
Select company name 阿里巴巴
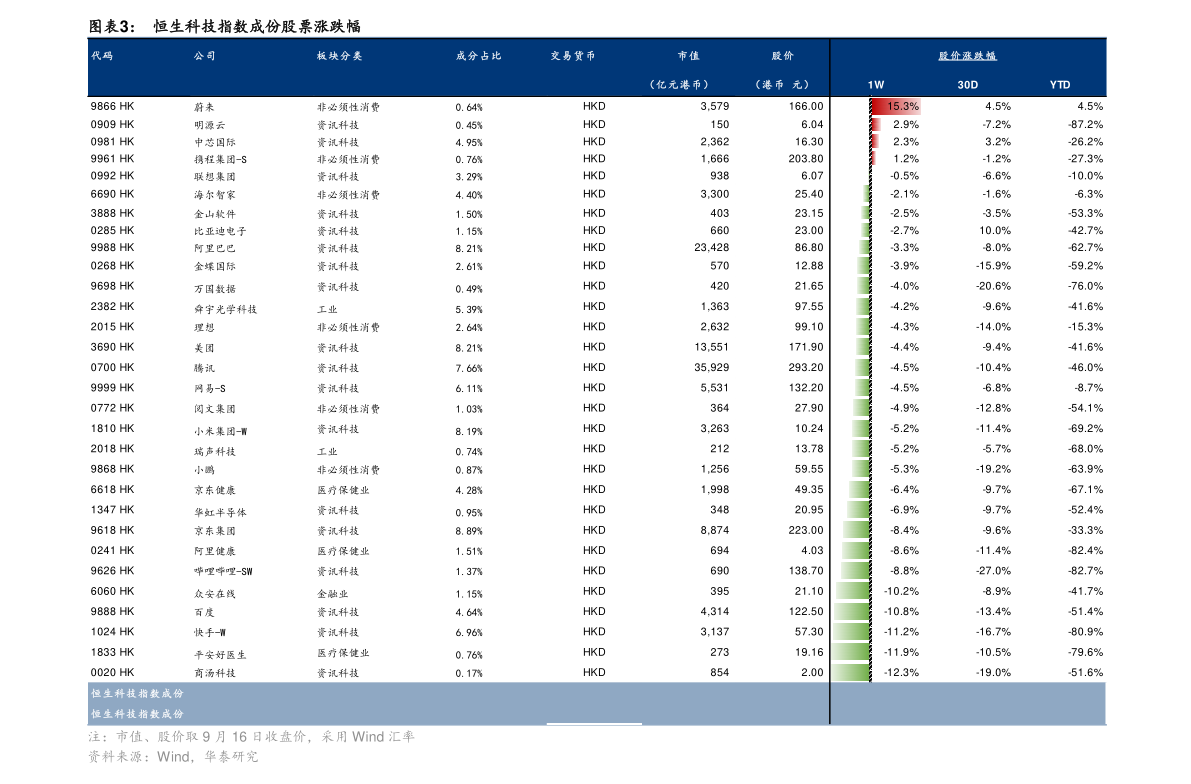click(x=215, y=248)
